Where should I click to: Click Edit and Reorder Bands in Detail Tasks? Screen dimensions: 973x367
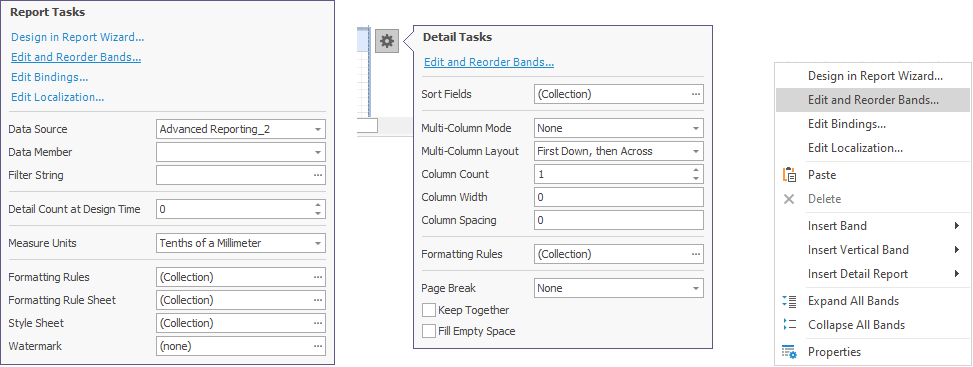coord(489,62)
